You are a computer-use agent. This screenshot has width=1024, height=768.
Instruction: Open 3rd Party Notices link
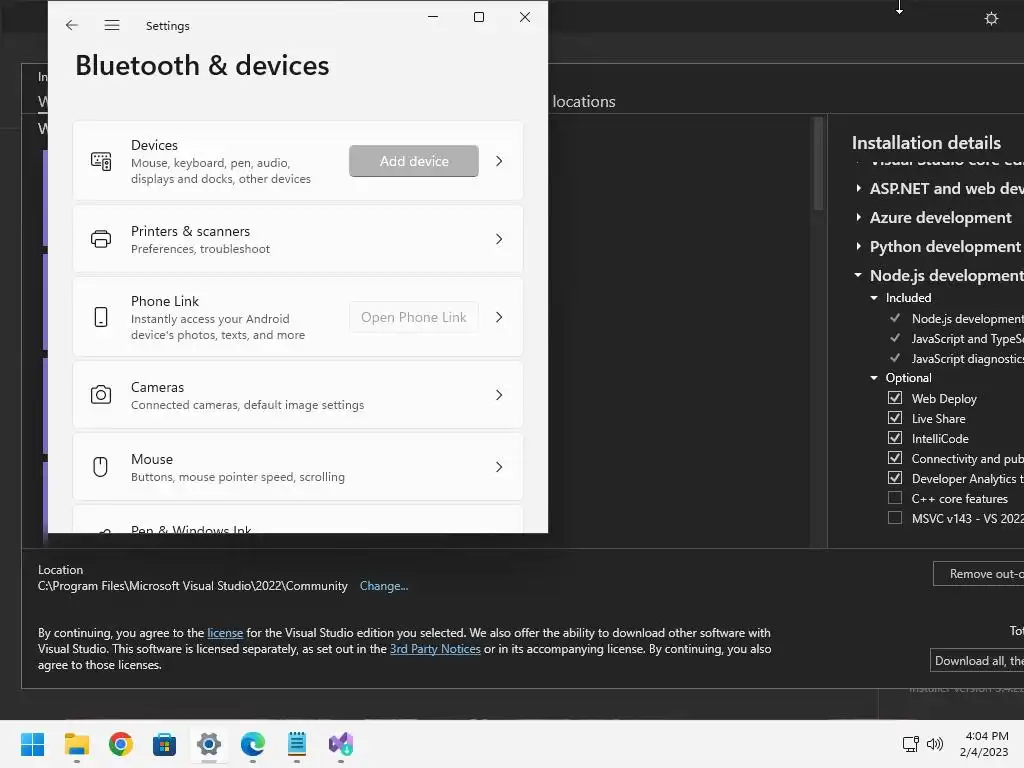pyautogui.click(x=435, y=649)
